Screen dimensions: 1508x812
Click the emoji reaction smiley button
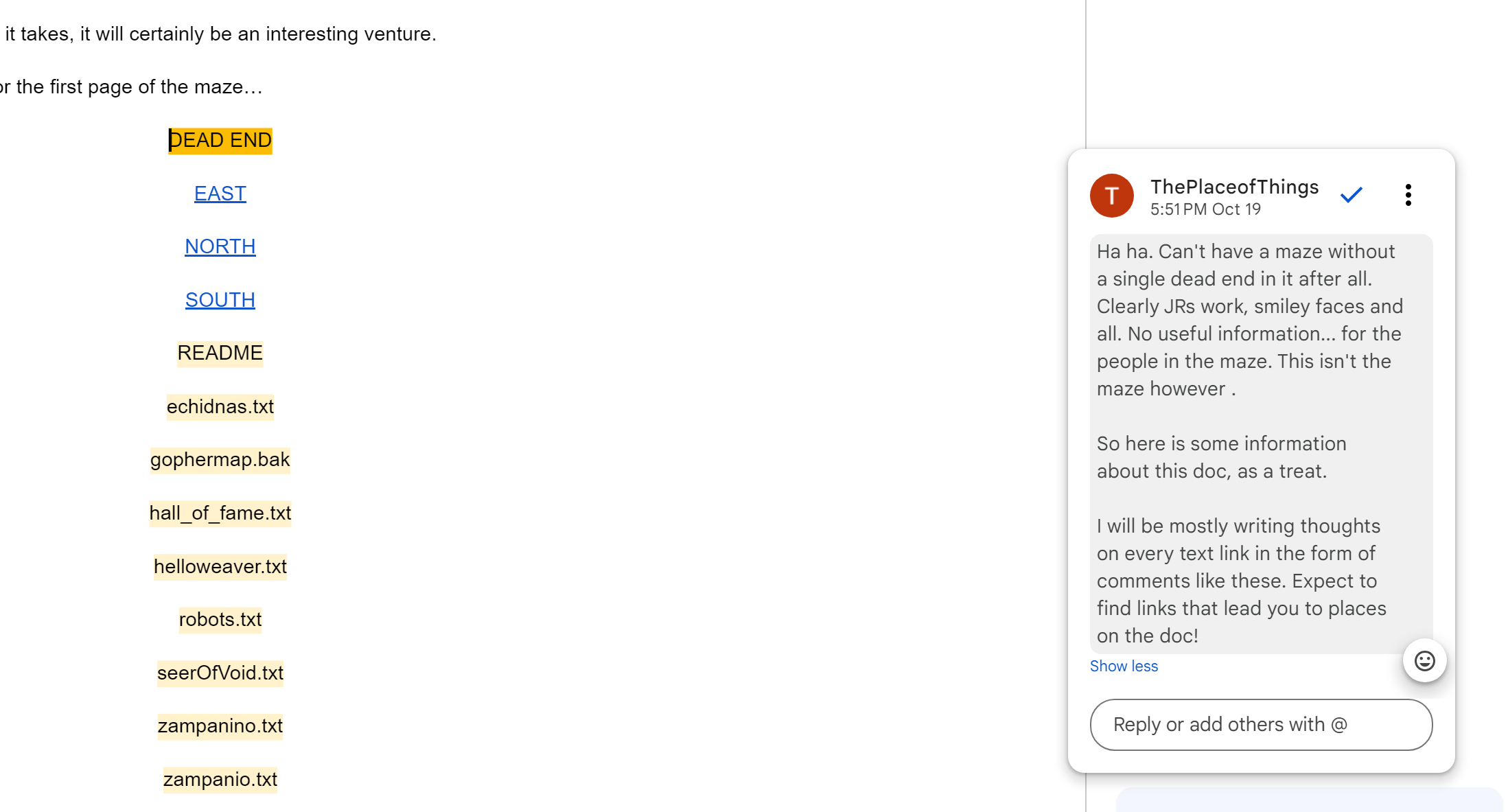1424,661
